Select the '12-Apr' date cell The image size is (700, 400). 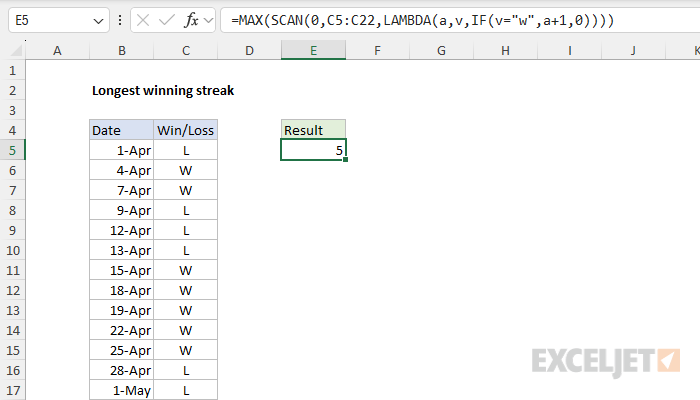click(x=121, y=230)
